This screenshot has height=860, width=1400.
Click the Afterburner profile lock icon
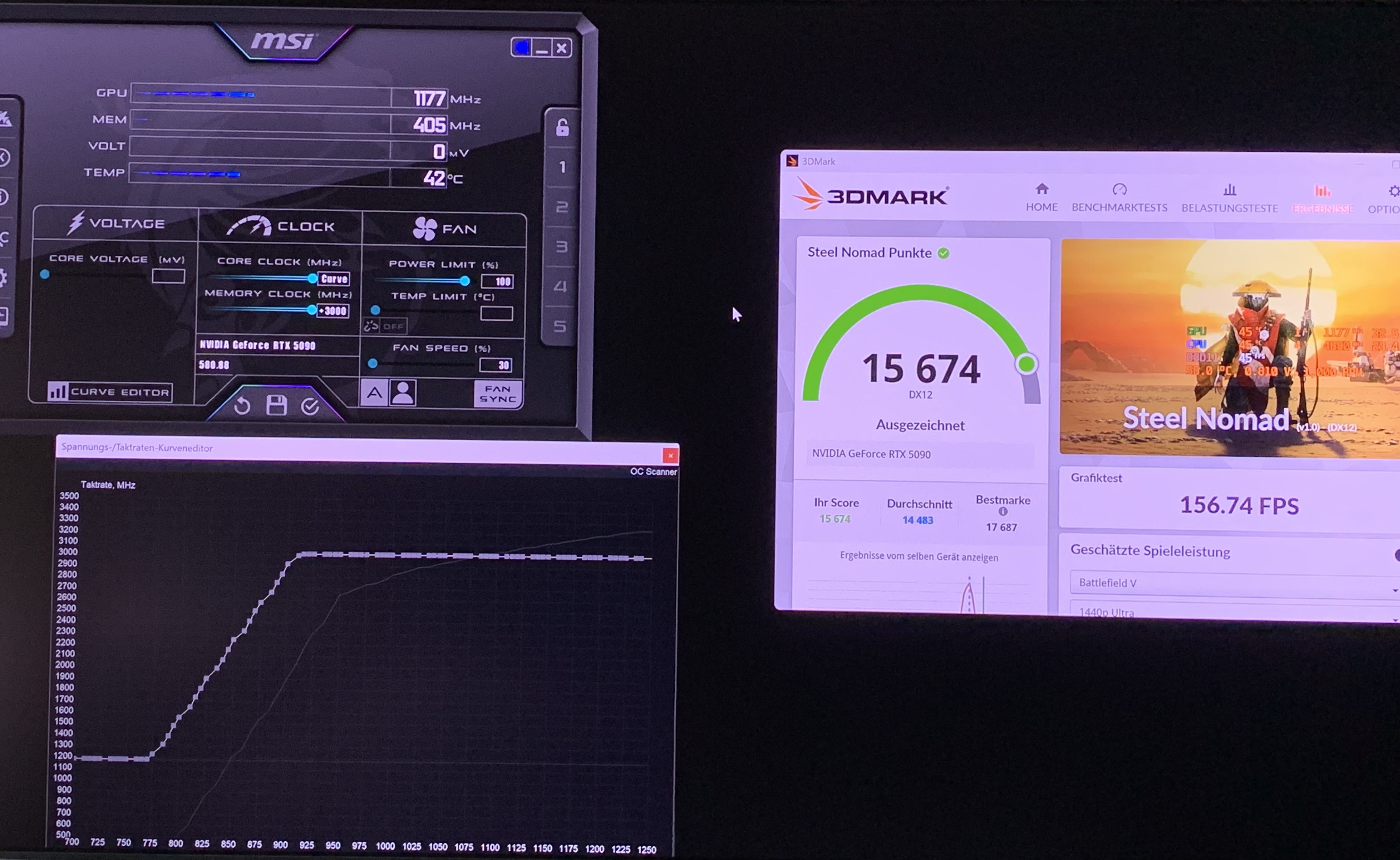coord(562,127)
